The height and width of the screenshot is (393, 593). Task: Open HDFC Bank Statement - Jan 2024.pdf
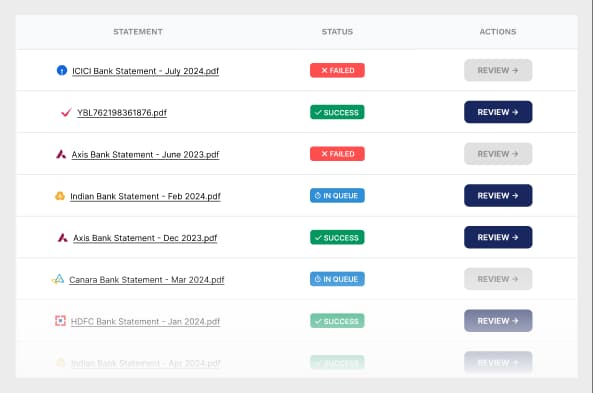click(145, 322)
